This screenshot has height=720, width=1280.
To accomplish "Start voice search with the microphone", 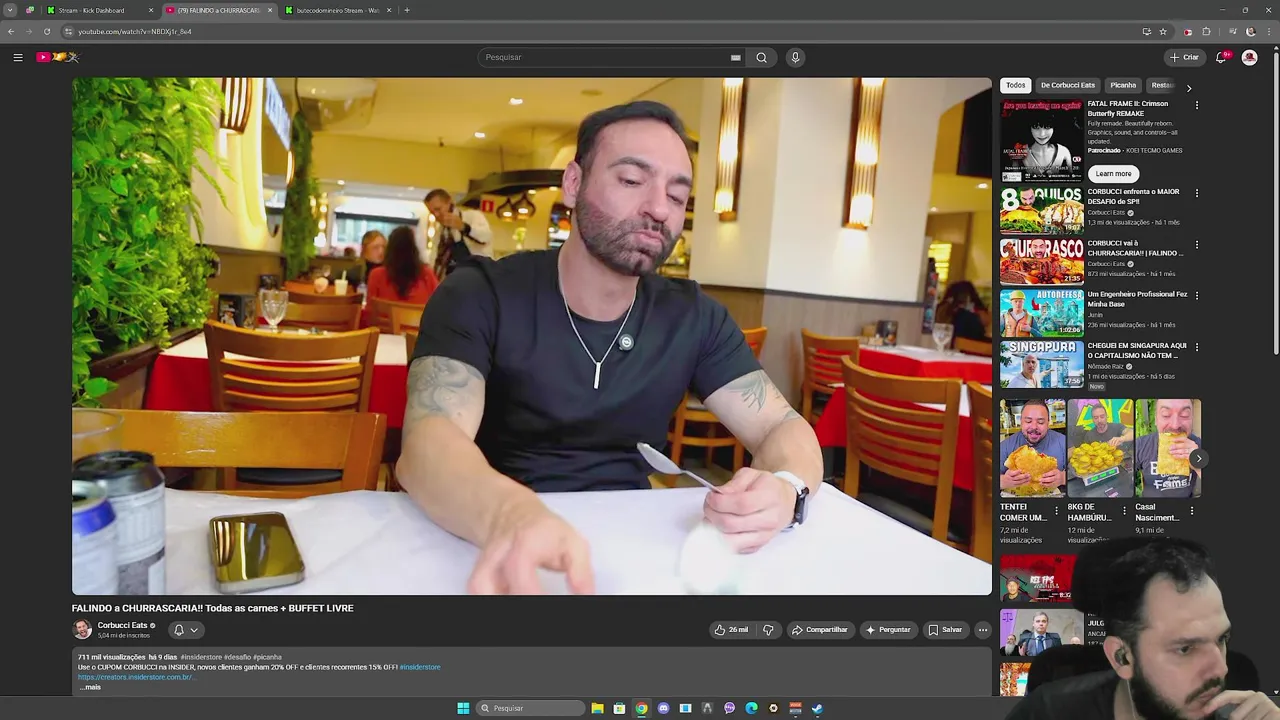I will 795,57.
